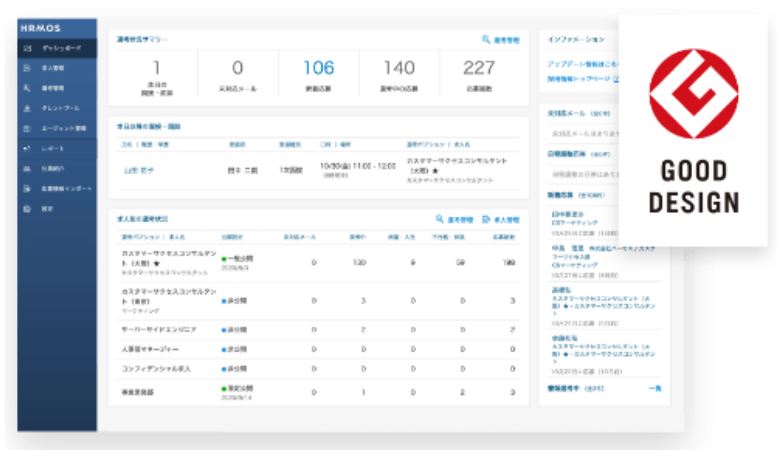The image size is (777, 450).
Task: Open the コンフィデンシャル求人 job row
Action: click(319, 369)
